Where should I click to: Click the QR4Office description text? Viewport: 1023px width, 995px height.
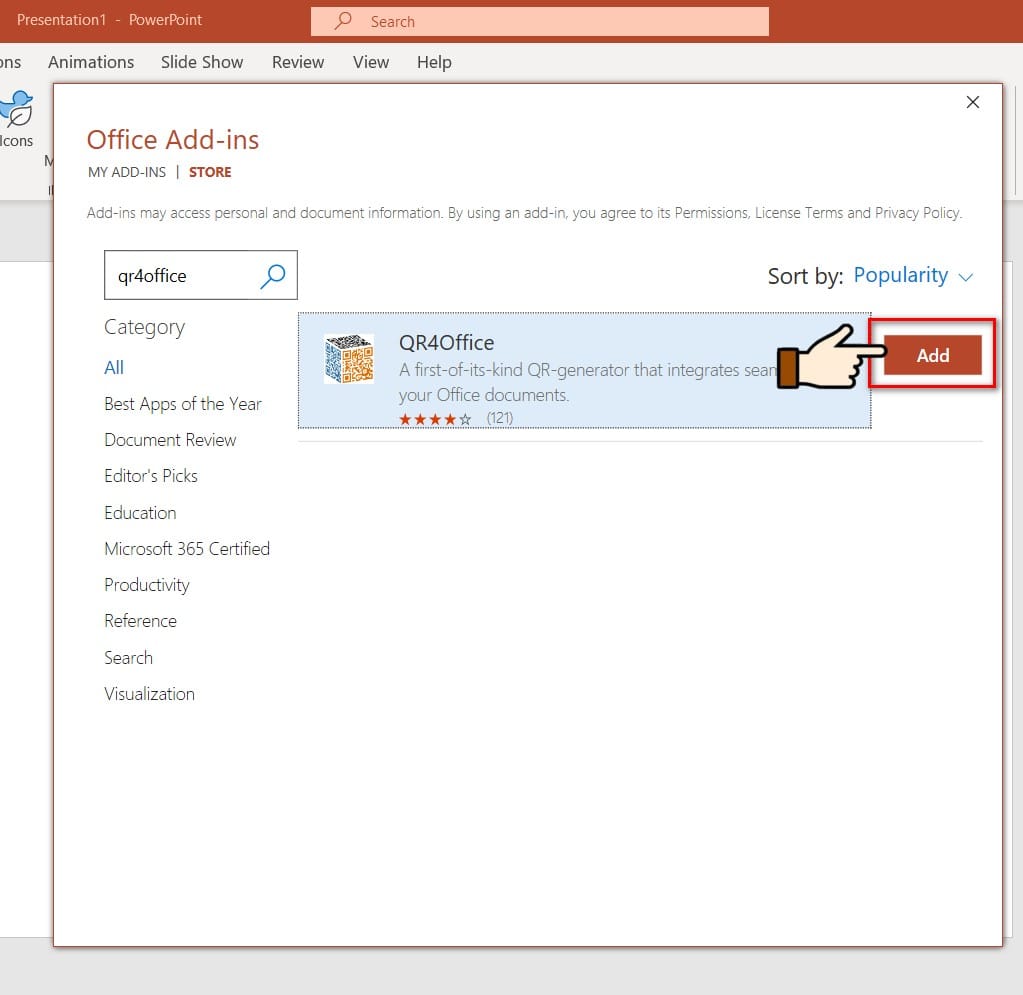[587, 382]
